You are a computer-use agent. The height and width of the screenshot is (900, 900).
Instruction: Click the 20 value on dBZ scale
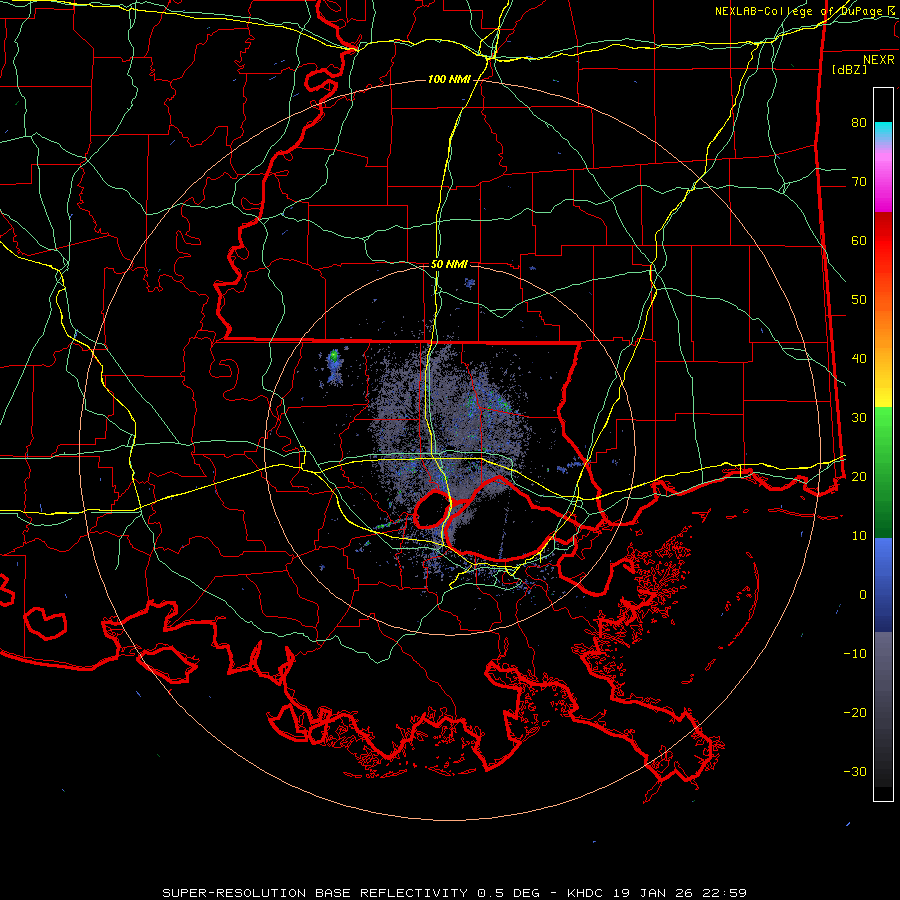click(859, 476)
